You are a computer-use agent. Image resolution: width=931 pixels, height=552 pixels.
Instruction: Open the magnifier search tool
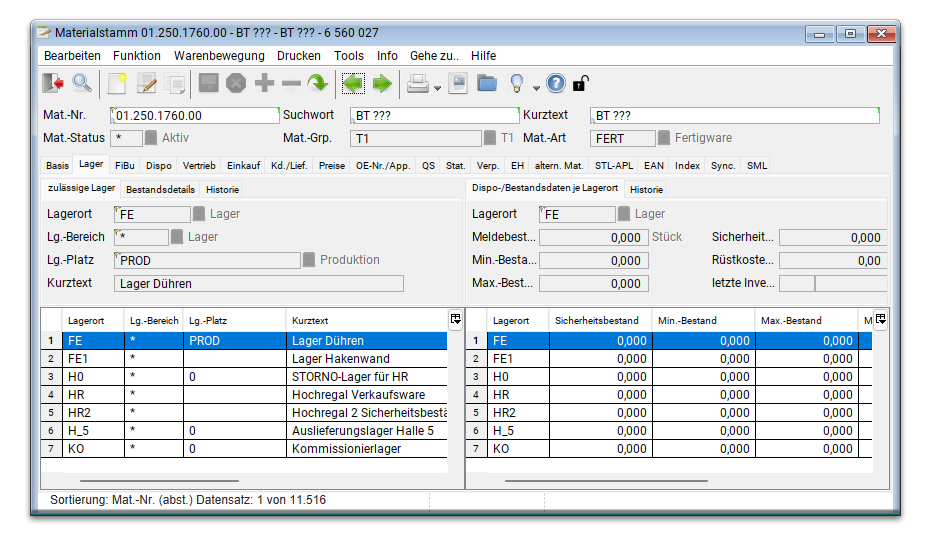82,84
